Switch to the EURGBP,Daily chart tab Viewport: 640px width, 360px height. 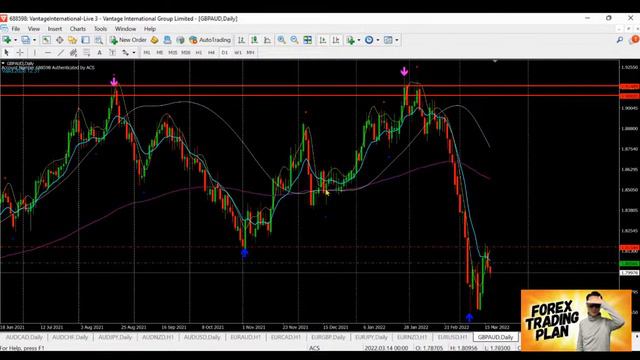328,338
